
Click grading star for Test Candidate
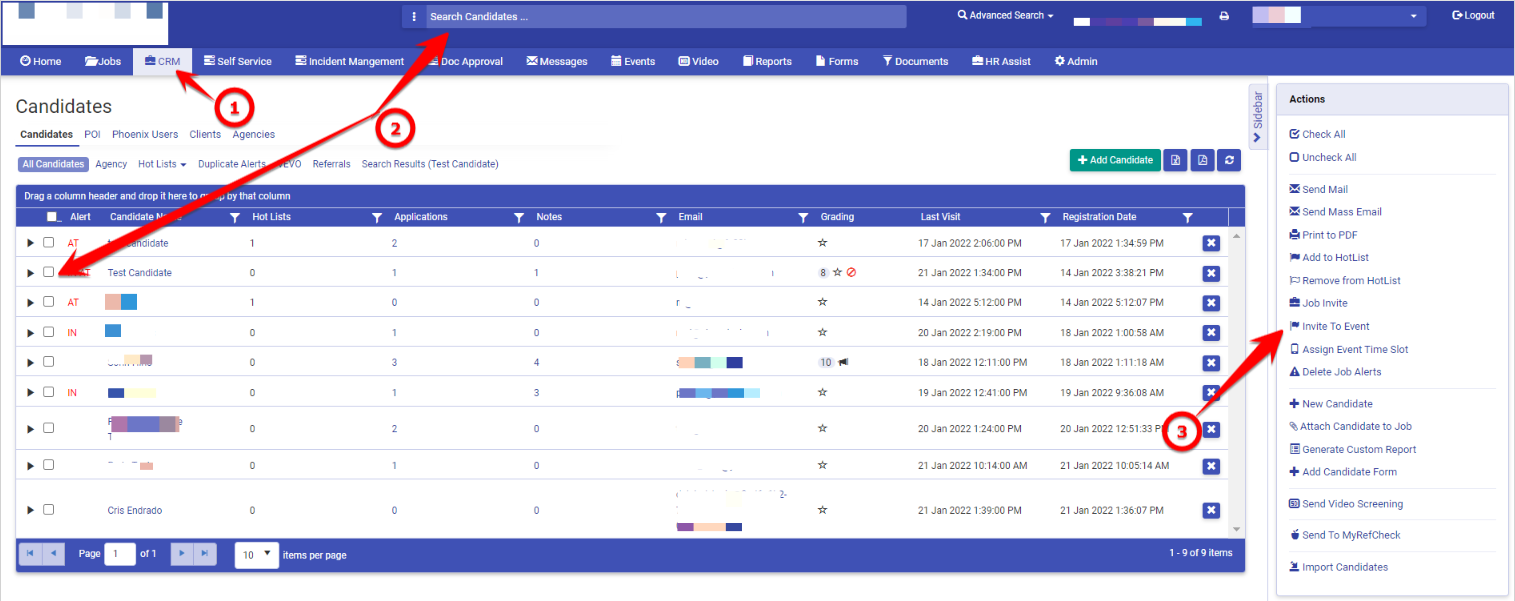coord(838,272)
